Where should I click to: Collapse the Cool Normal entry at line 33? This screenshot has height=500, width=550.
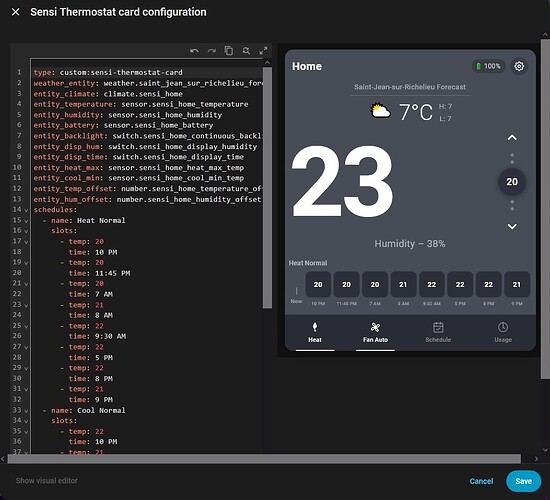[26, 411]
